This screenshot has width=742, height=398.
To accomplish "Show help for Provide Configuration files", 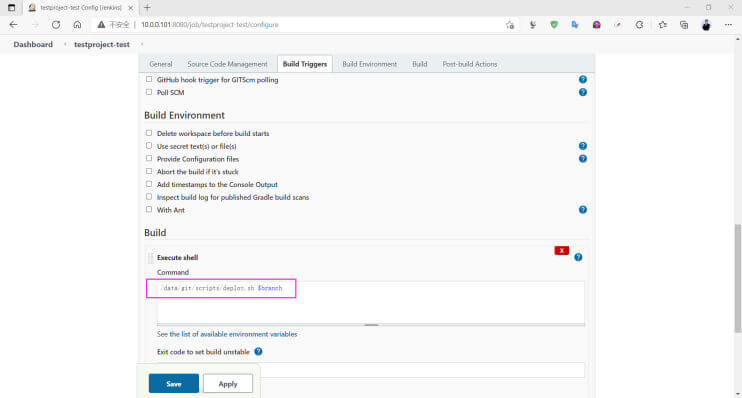I will point(583,159).
